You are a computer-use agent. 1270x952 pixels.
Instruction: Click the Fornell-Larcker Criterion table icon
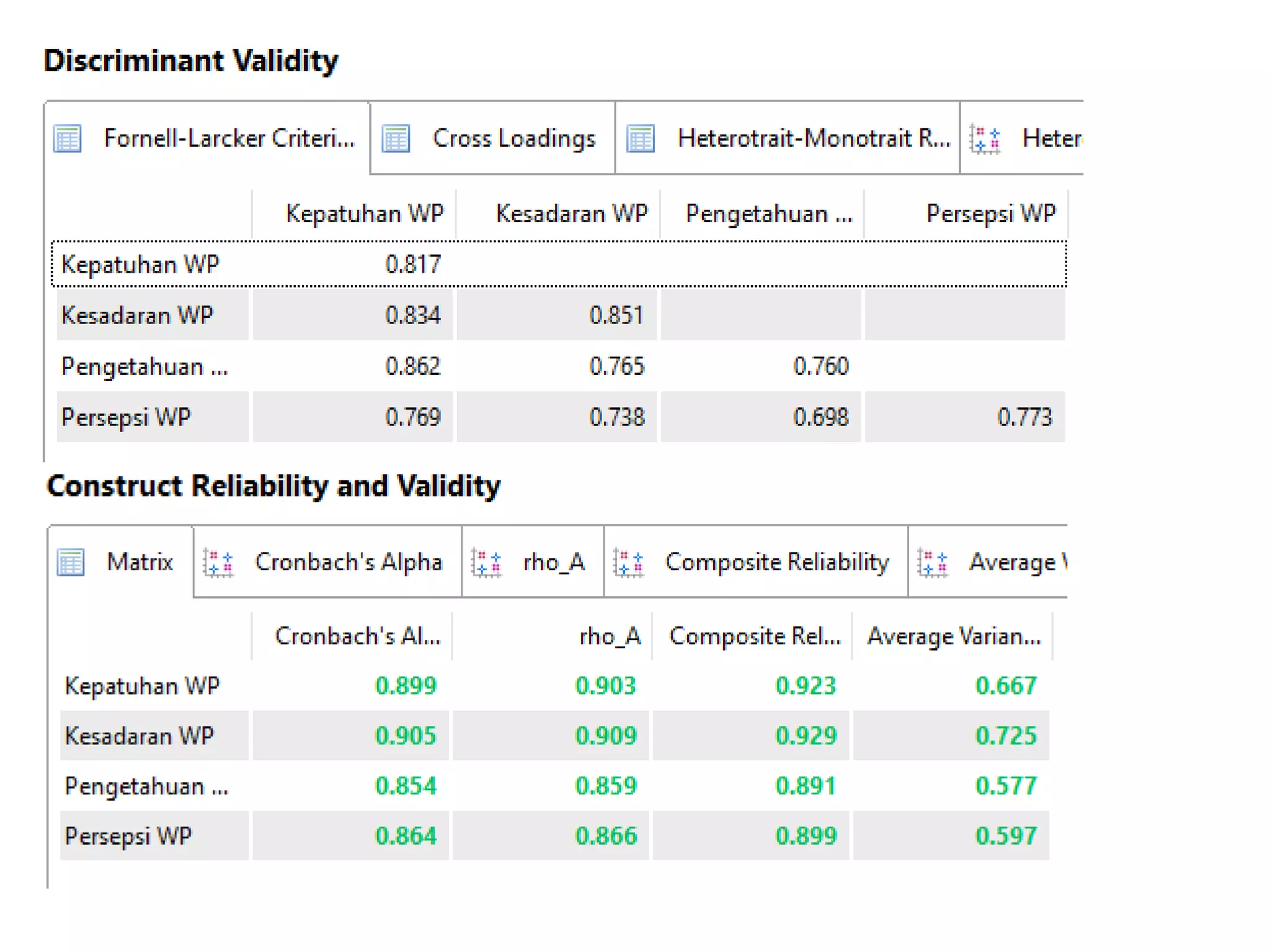(68, 138)
